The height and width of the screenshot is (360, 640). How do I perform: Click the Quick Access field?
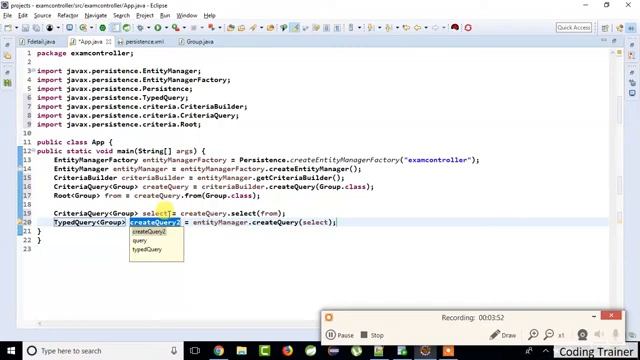[573, 28]
